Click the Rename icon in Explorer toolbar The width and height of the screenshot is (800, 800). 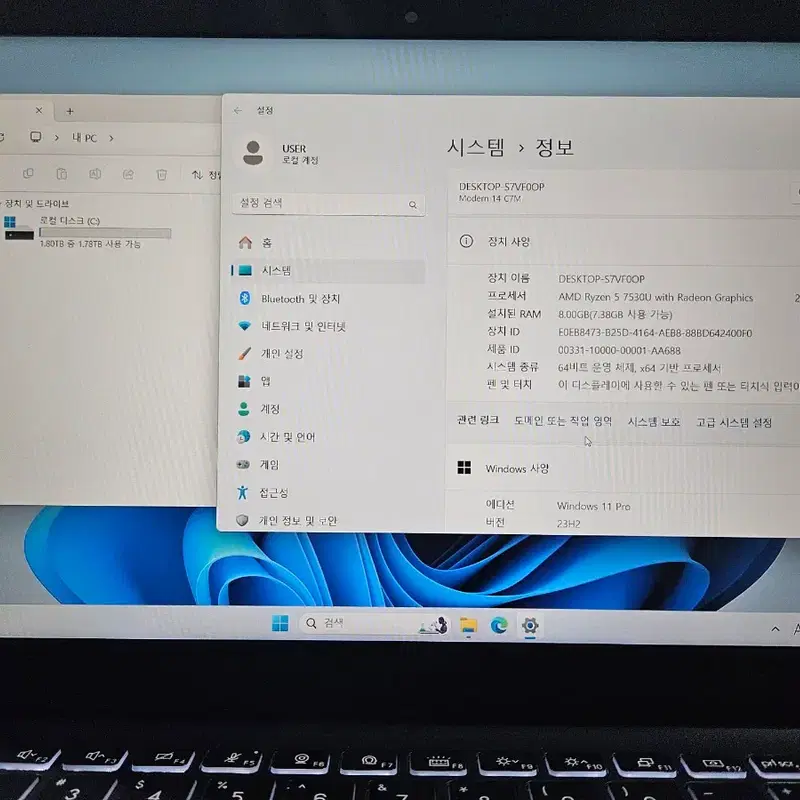[95, 174]
